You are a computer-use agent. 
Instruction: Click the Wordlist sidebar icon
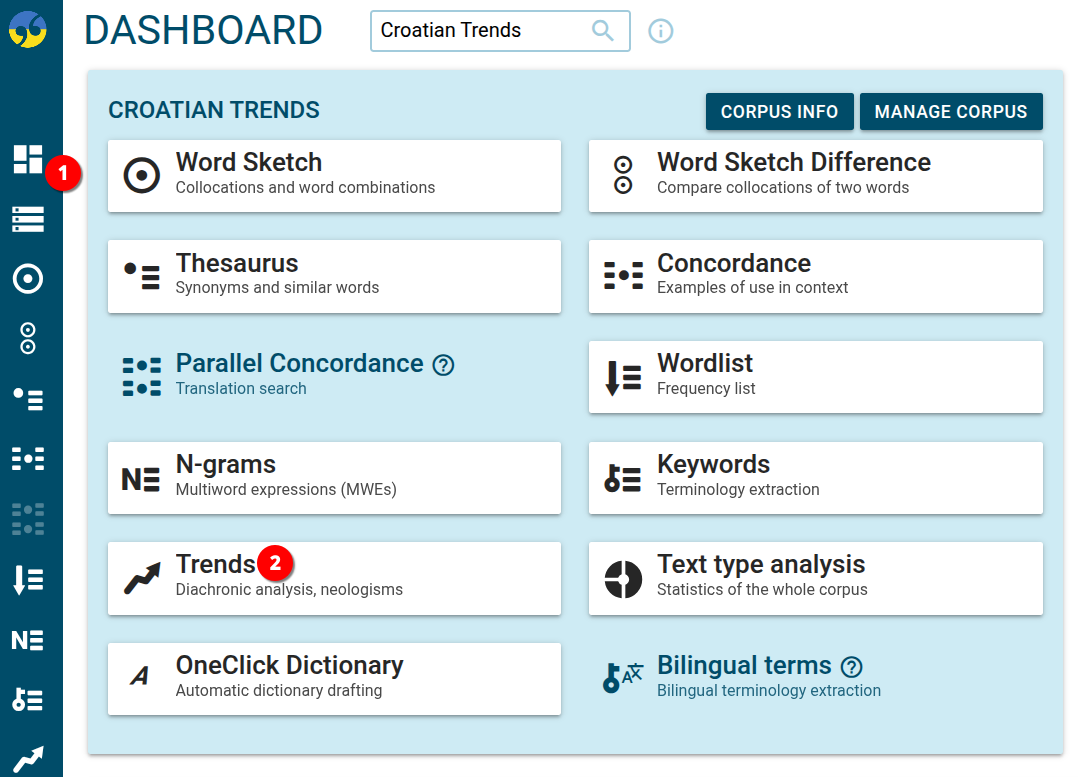(x=28, y=579)
